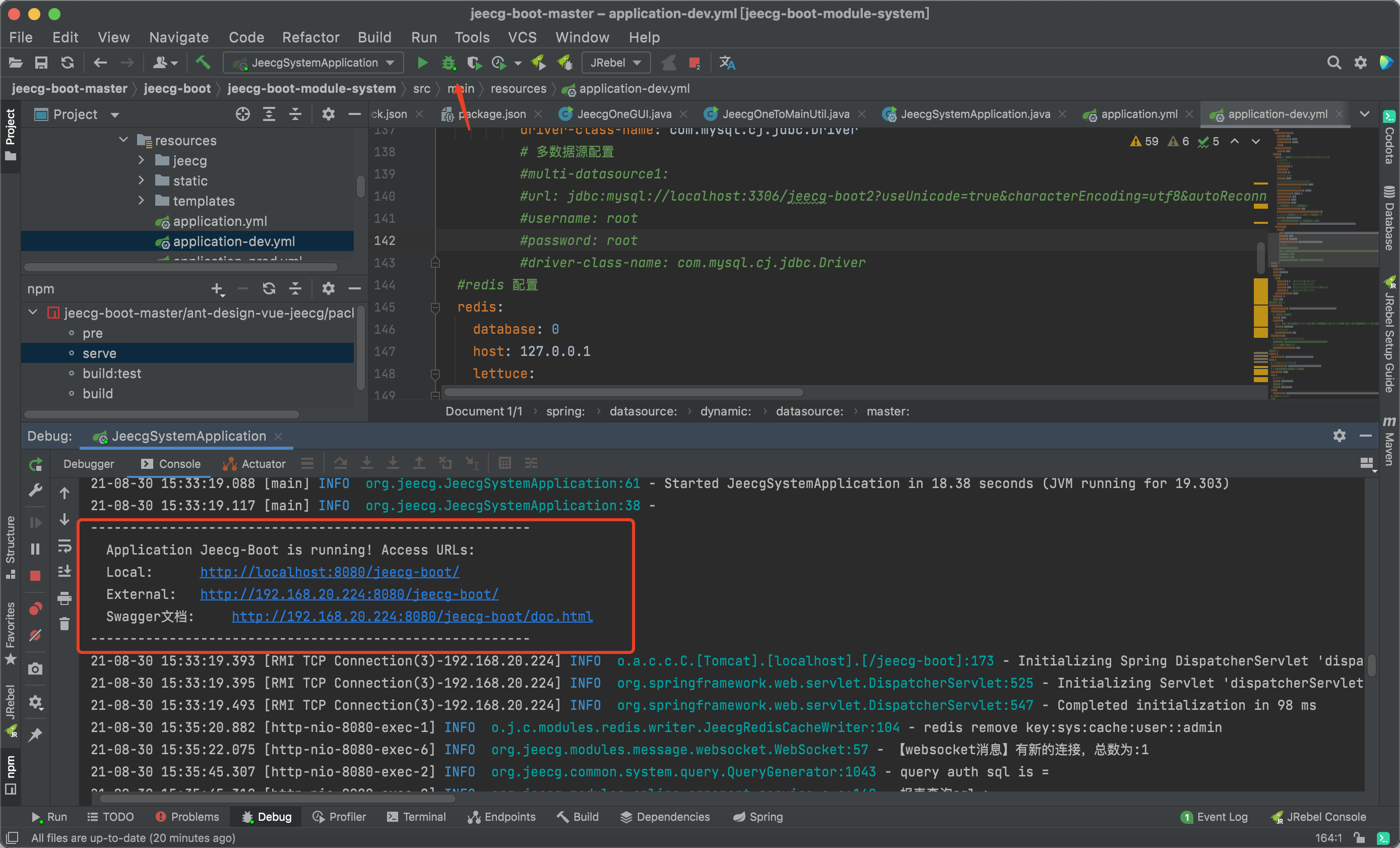Viewport: 1400px width, 848px height.
Task: Pause the program in debug panel
Action: 35,549
